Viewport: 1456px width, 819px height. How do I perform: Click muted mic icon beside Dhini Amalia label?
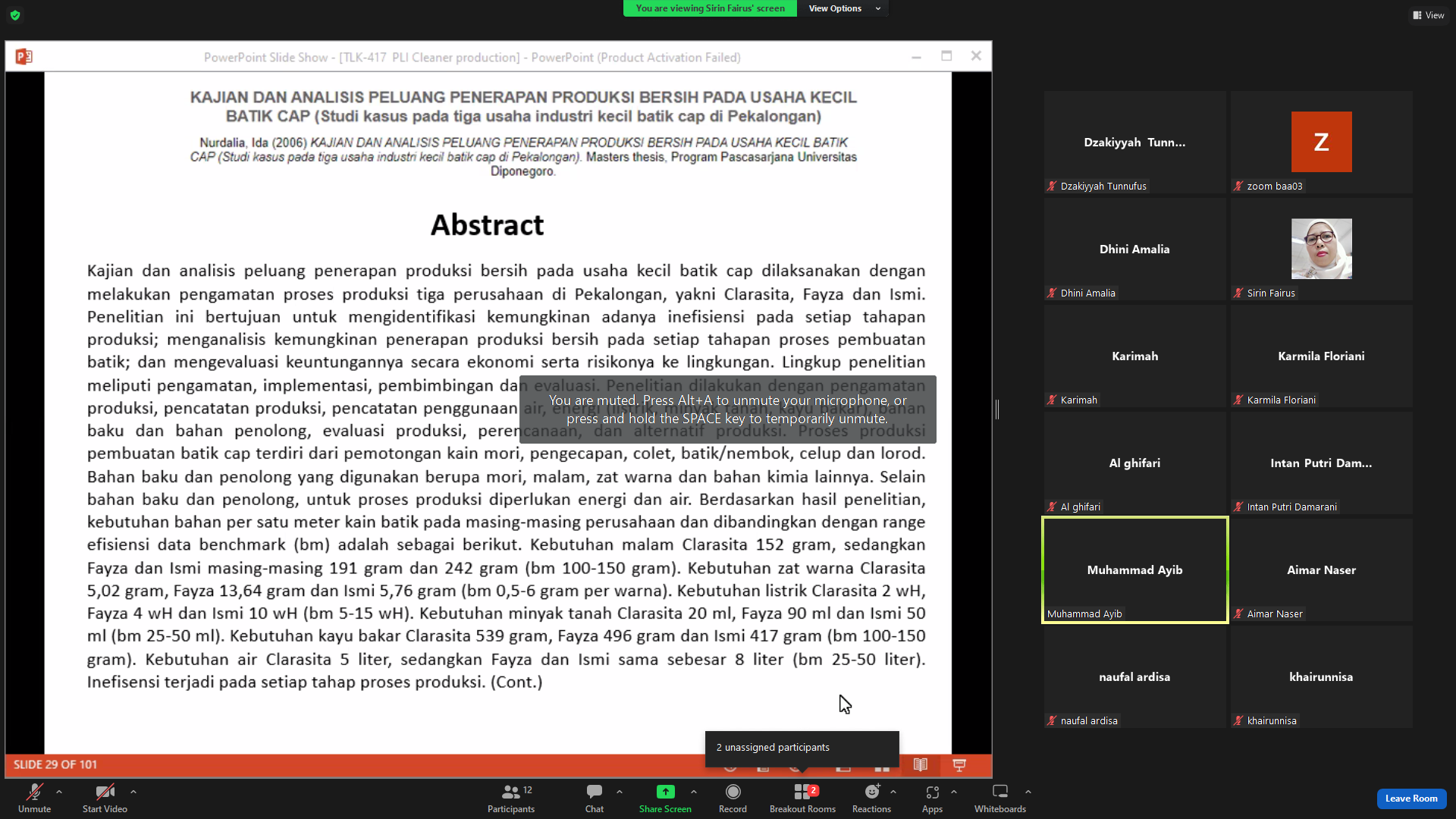1052,293
